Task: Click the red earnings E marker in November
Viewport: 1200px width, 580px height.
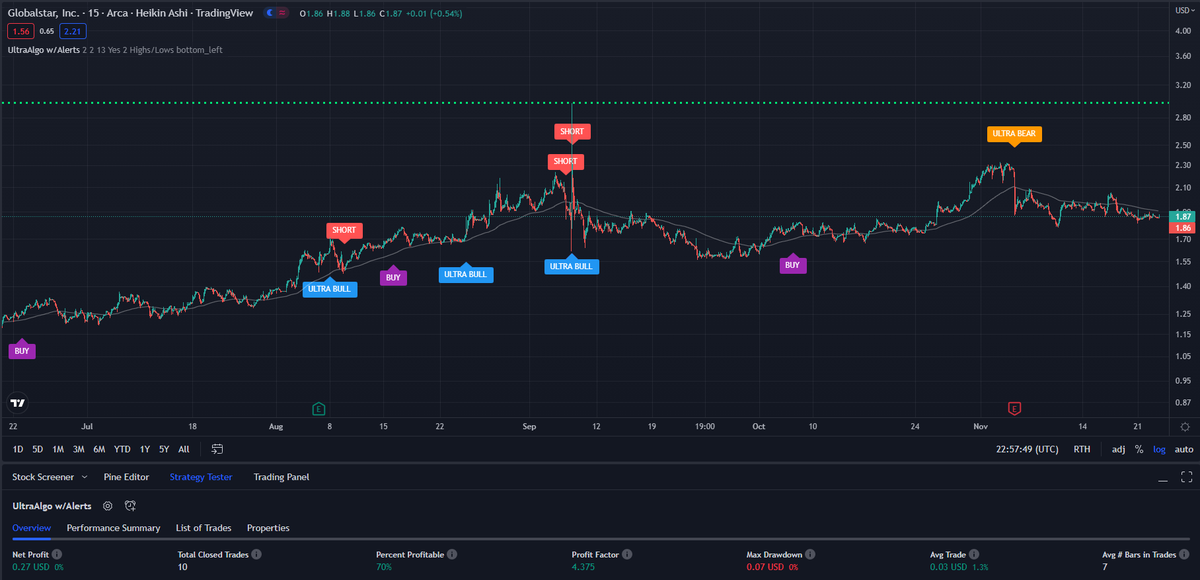Action: click(x=1014, y=408)
